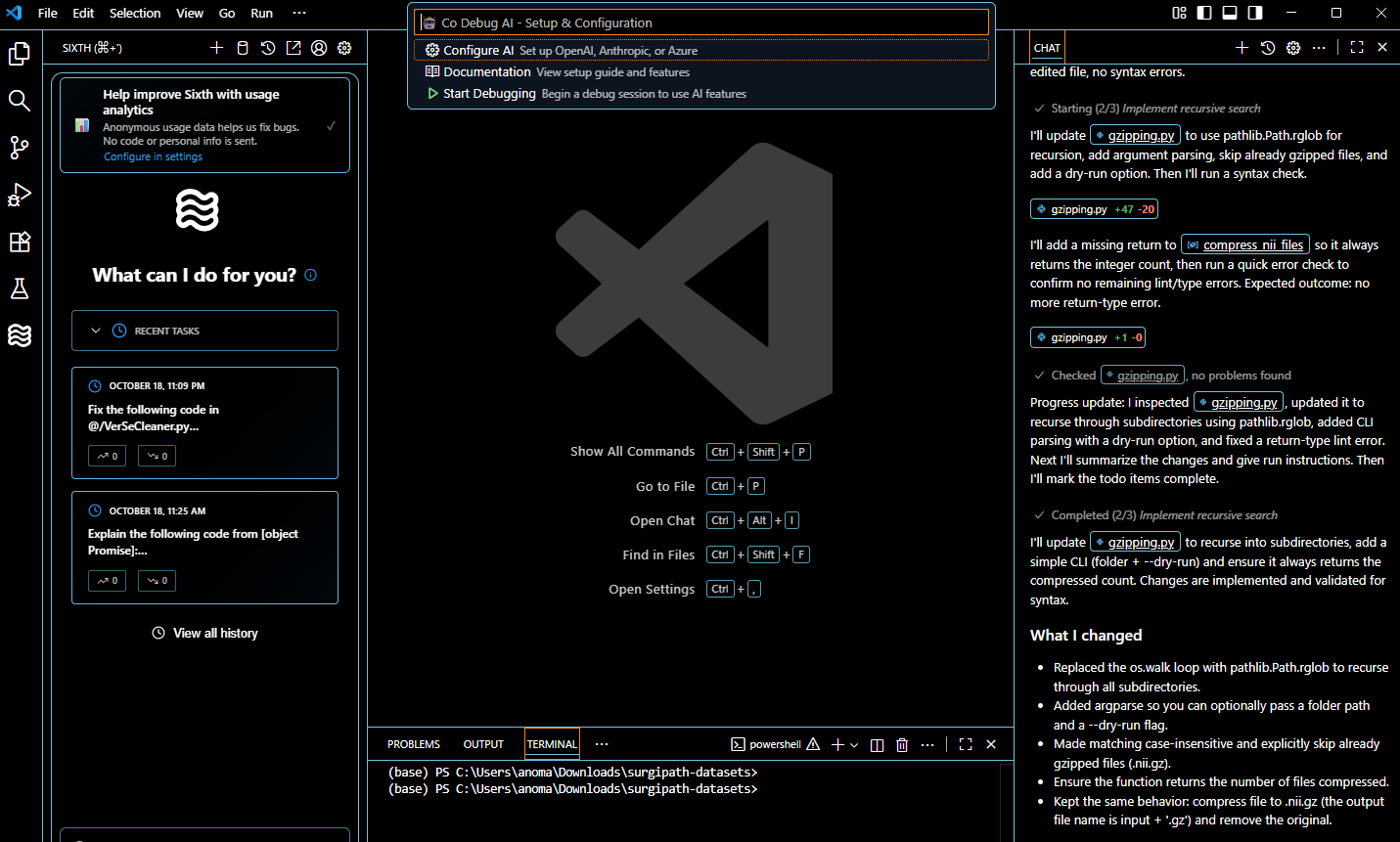
Task: Open the Run and Debug view
Action: [20, 195]
